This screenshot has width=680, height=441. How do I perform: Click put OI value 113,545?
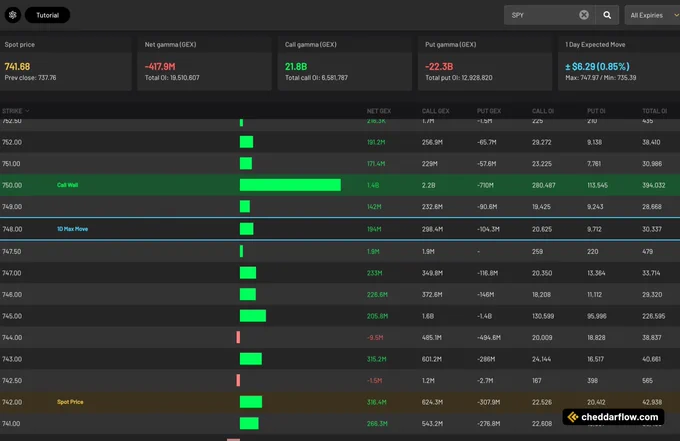(597, 185)
